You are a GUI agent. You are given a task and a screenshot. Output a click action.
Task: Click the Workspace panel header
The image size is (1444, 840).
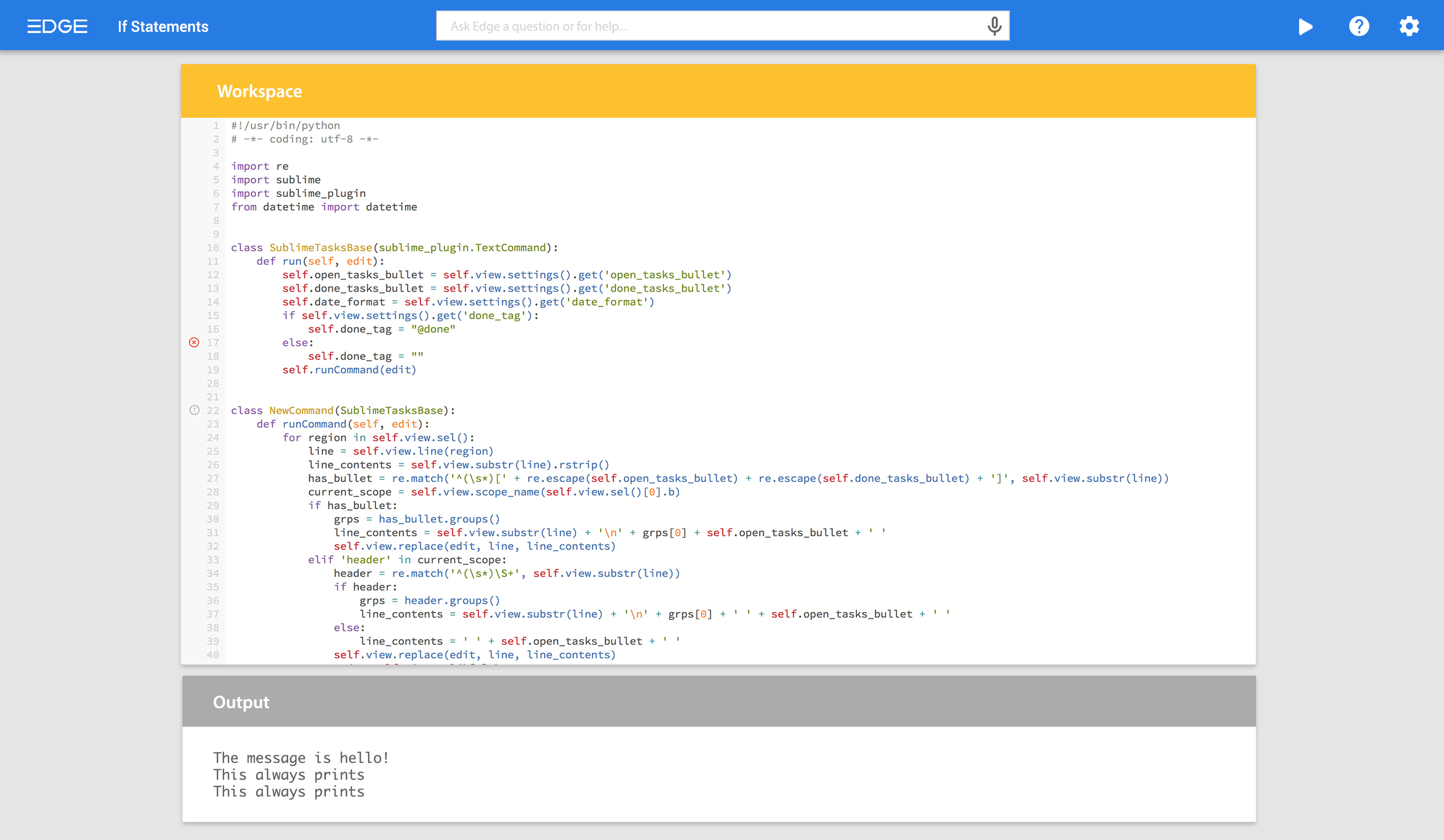click(718, 91)
